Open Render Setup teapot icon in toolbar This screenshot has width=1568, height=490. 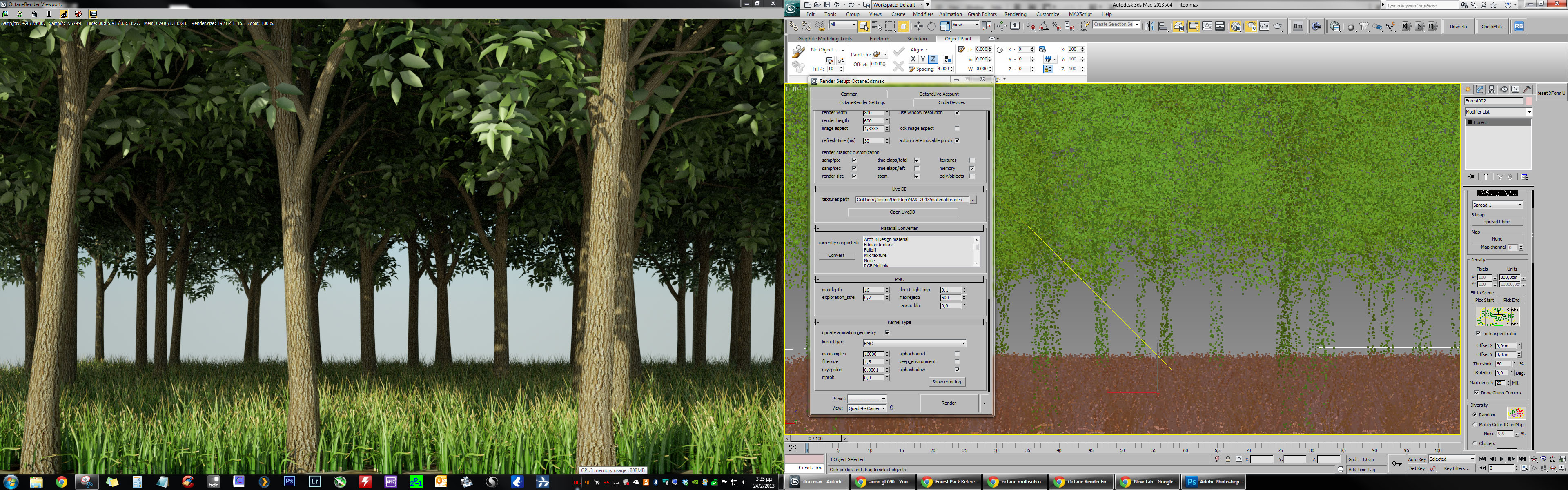tap(1251, 26)
